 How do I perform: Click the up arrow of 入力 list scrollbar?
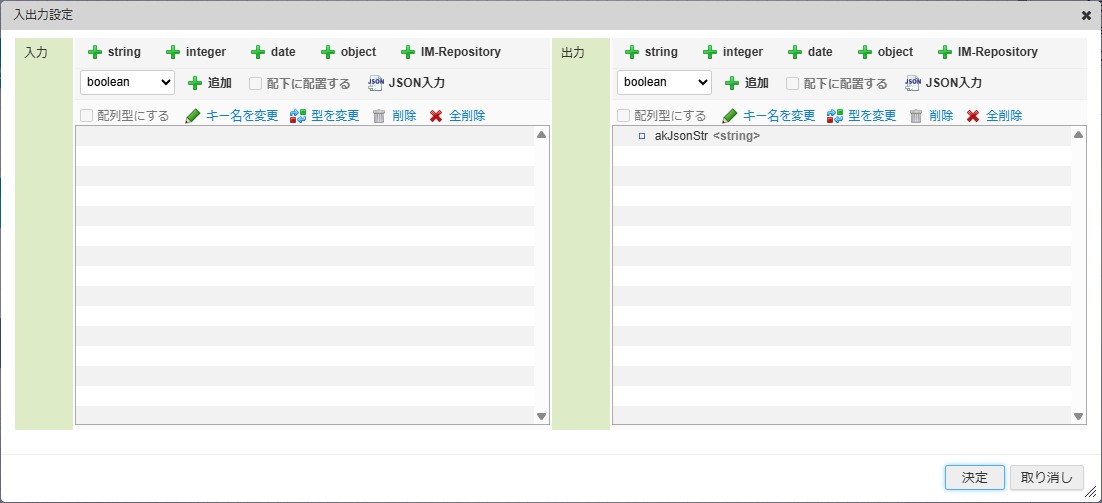coord(541,134)
